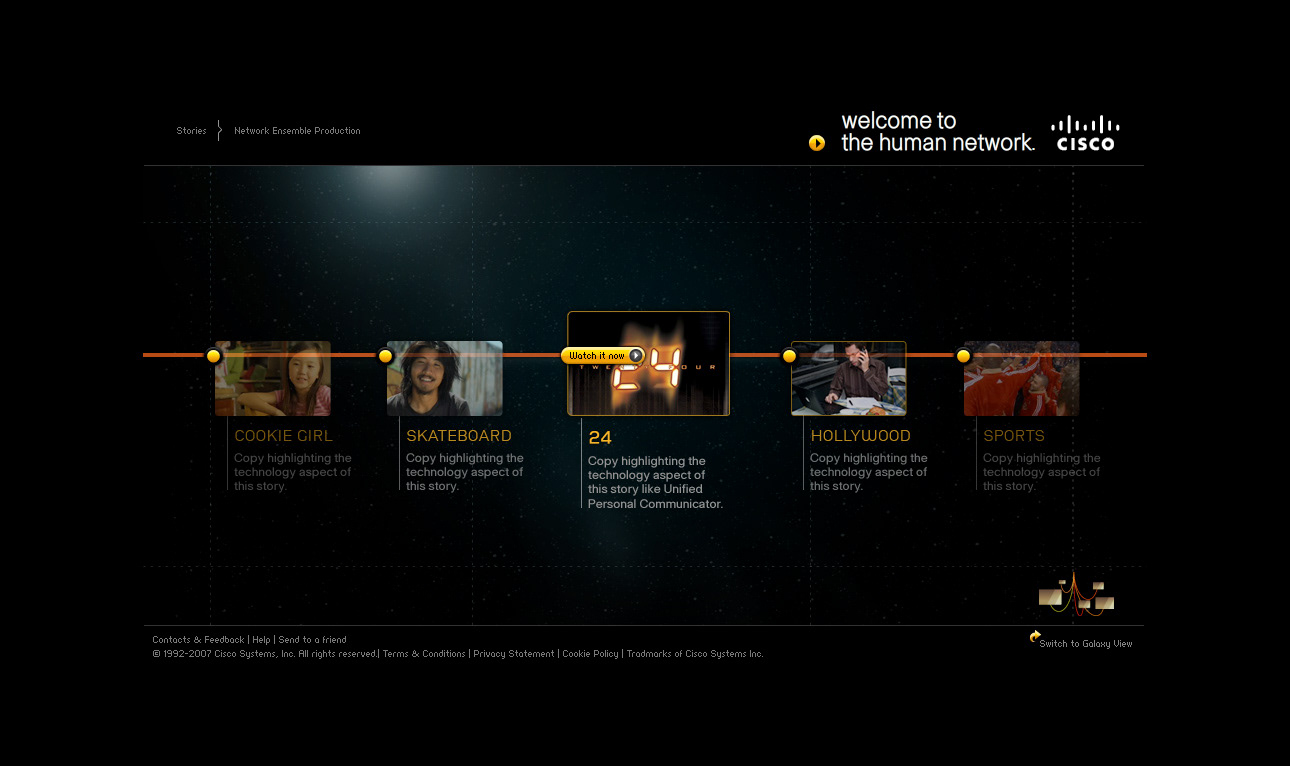
Task: Open the Skateboard video thumbnail
Action: pyautogui.click(x=445, y=378)
